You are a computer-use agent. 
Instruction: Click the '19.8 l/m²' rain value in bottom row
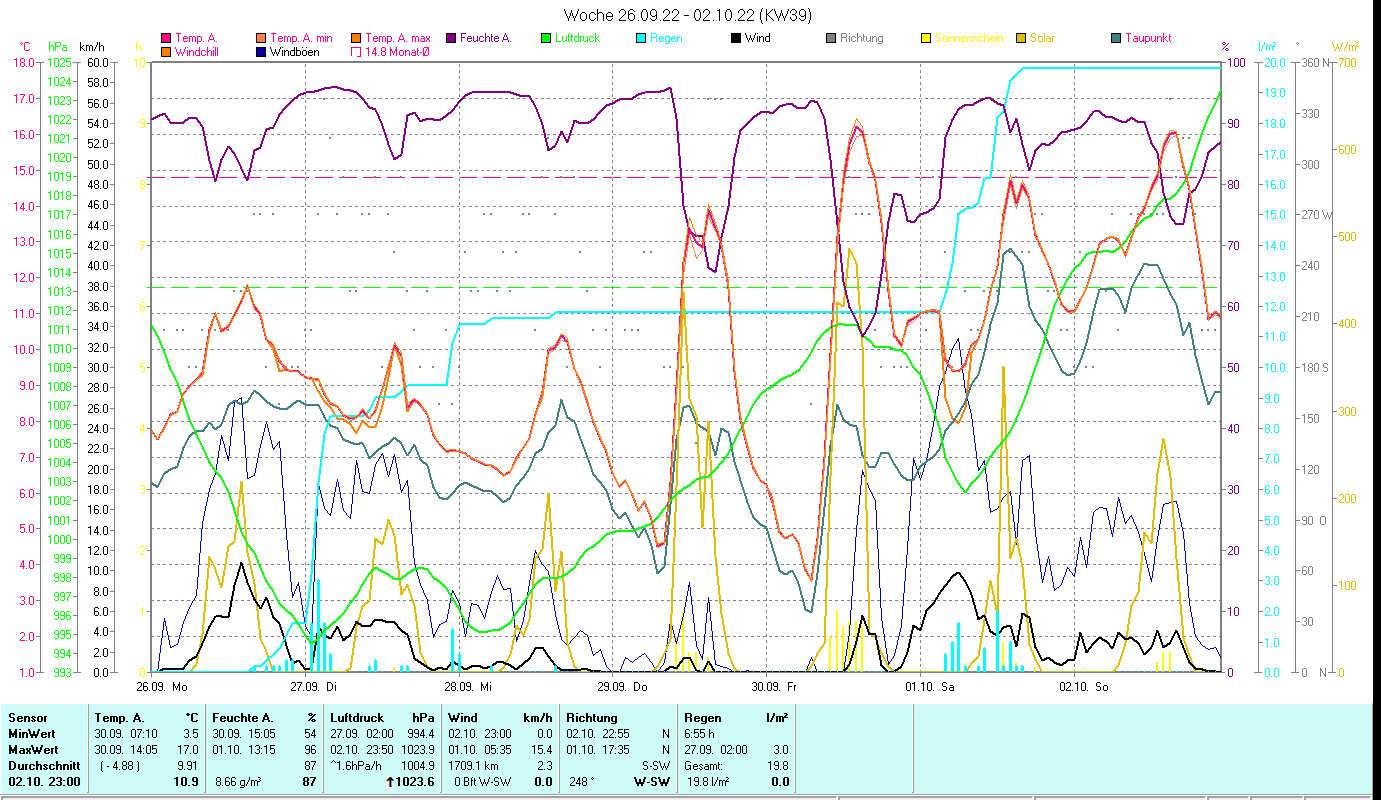pyautogui.click(x=707, y=782)
